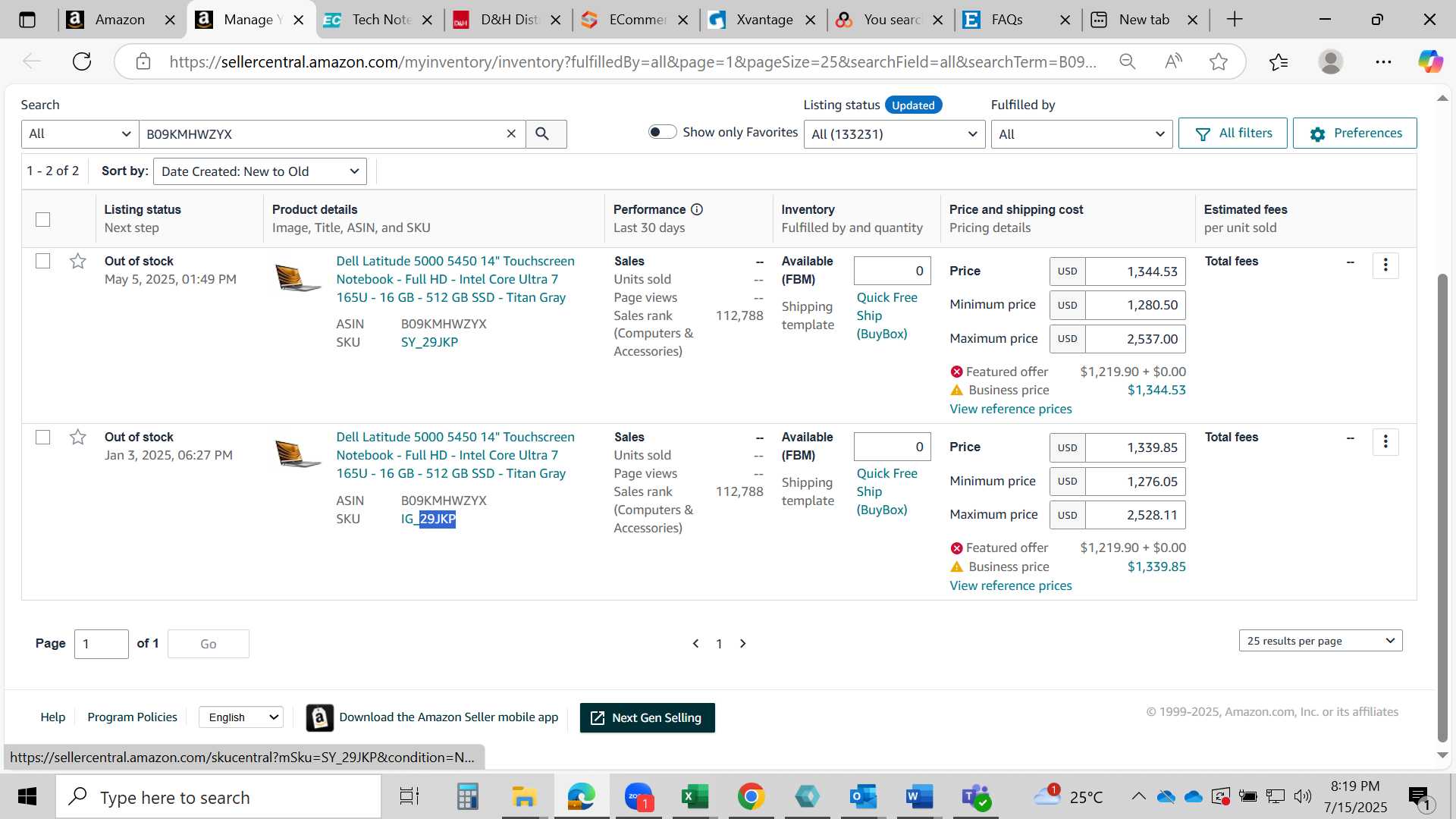1456x819 pixels.
Task: Open tab actions menu icon
Action: click(27, 20)
